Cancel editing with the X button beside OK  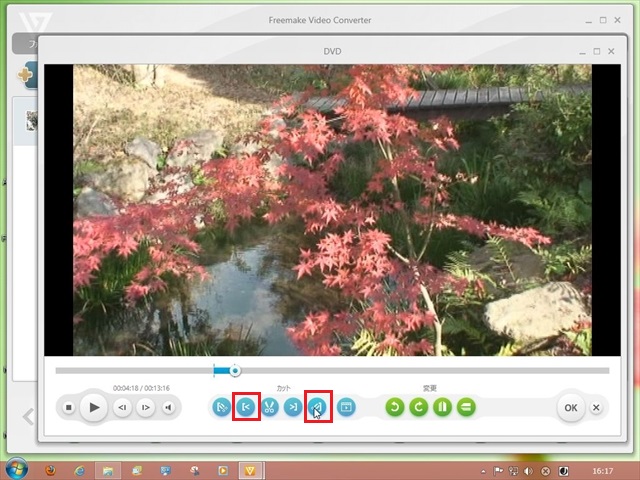pyautogui.click(x=596, y=407)
